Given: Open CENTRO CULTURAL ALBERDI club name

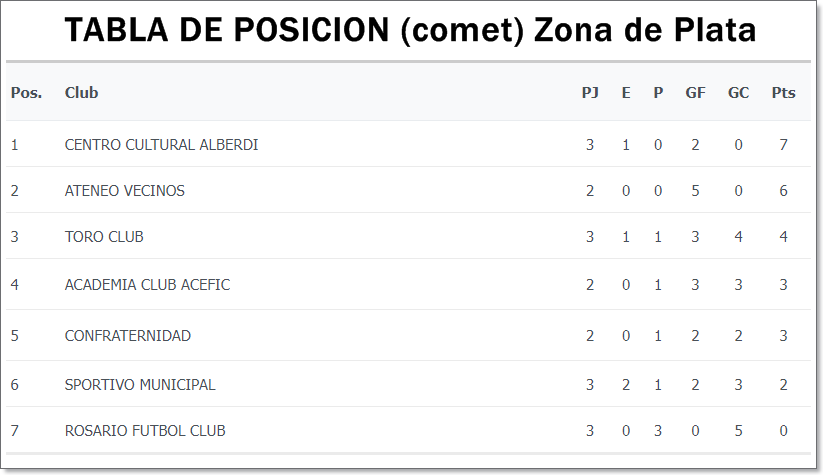Looking at the screenshot, I should (x=161, y=145).
